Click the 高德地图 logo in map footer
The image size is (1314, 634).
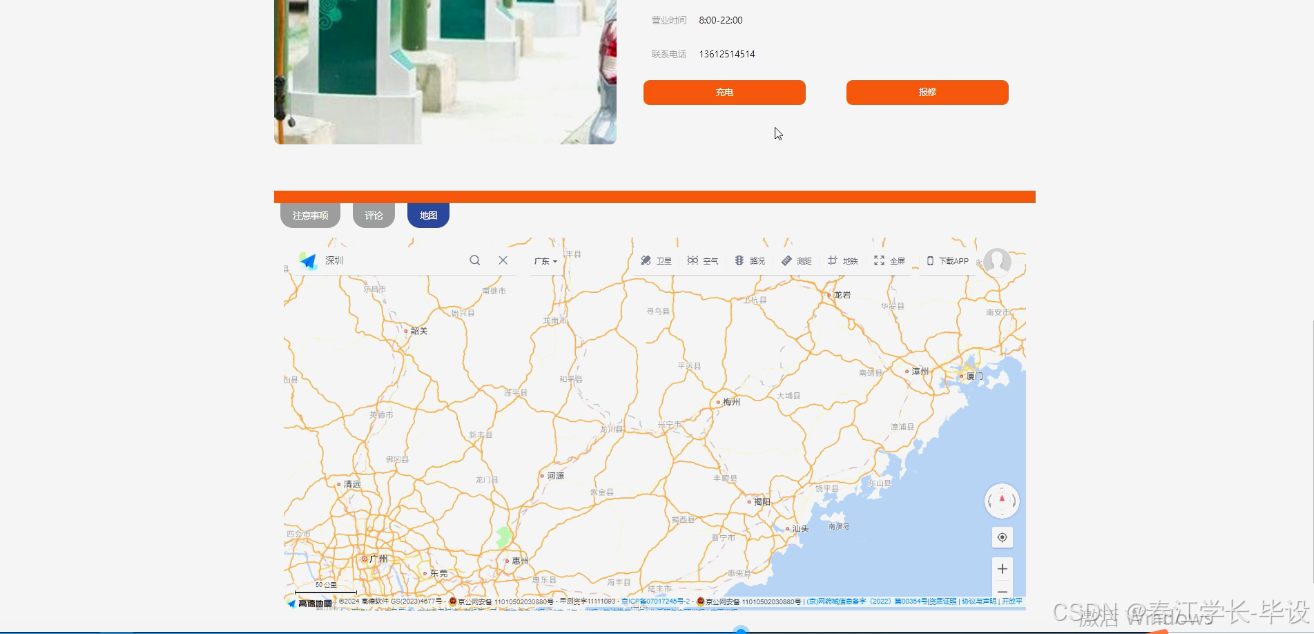[310, 603]
